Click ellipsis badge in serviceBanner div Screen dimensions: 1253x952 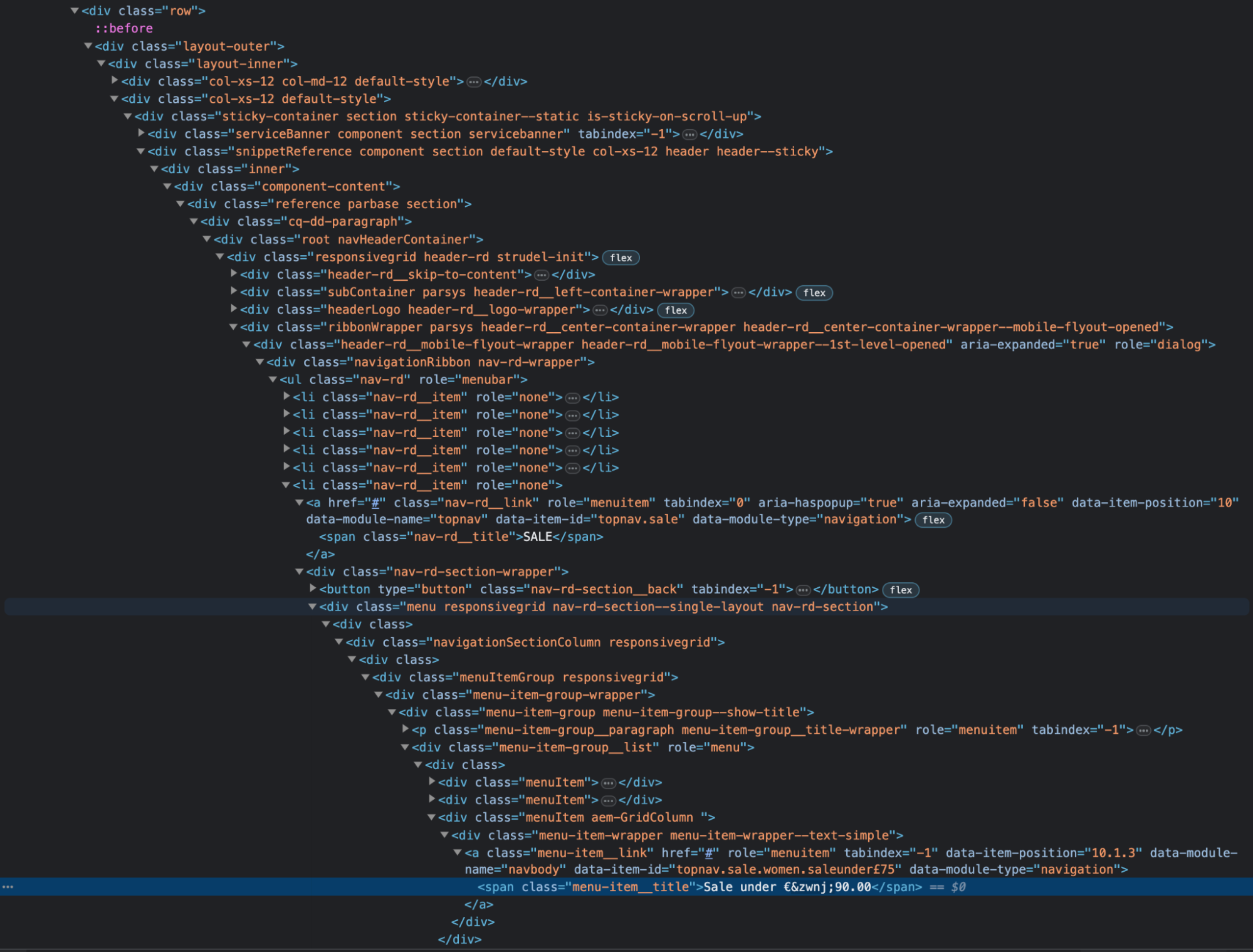pos(689,134)
